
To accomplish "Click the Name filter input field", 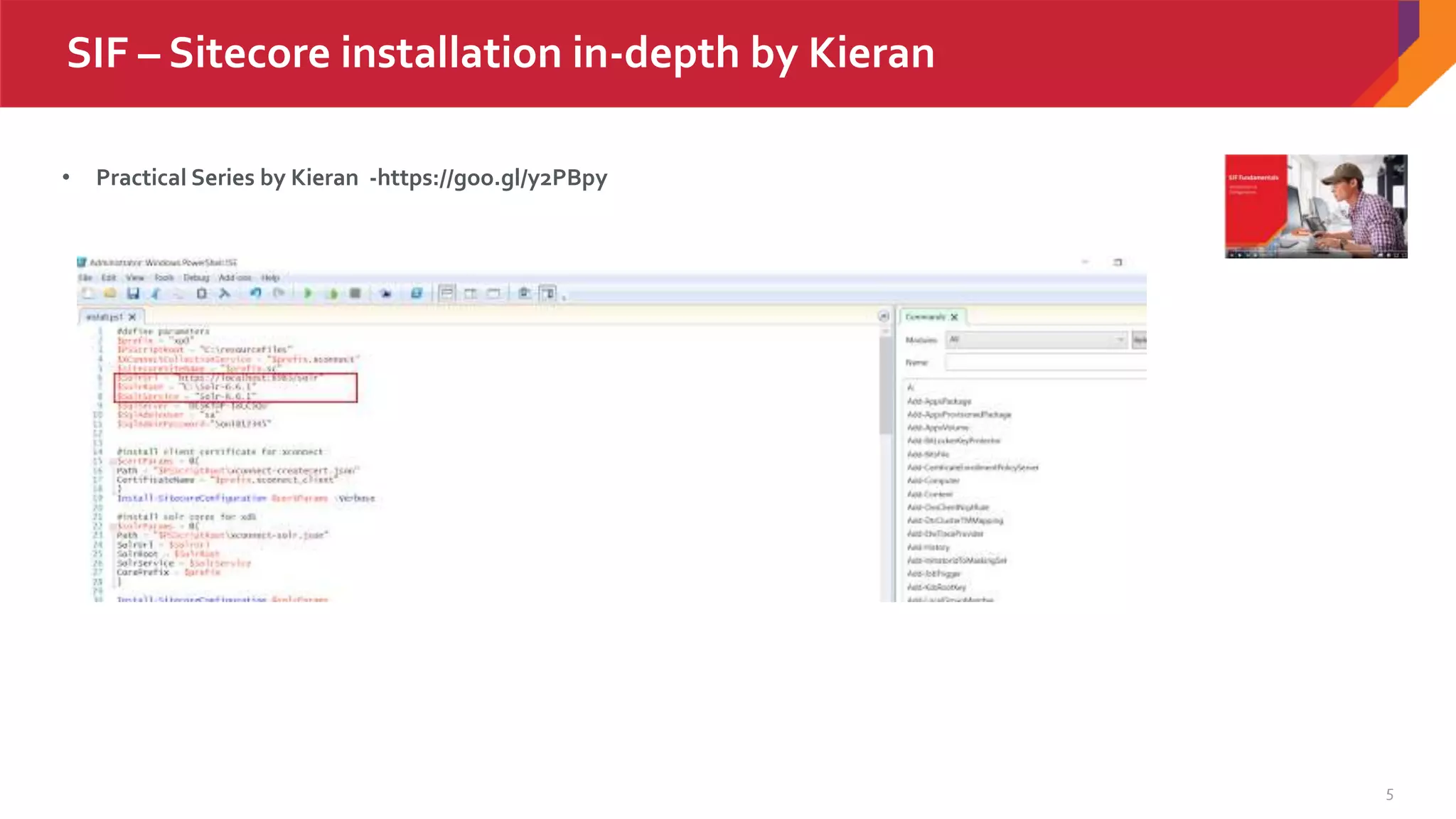I will click(1046, 363).
